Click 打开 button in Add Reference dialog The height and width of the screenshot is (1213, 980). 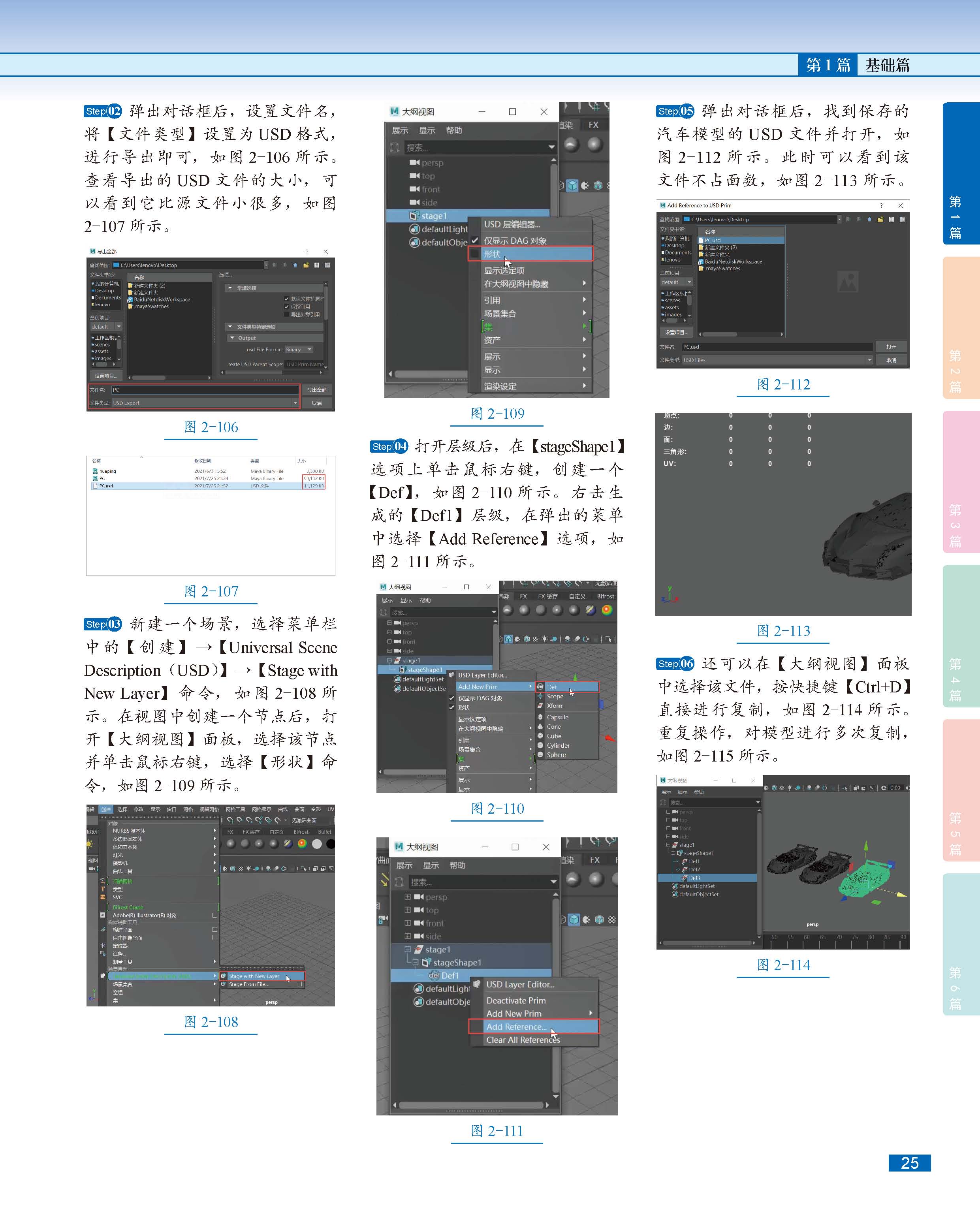pos(891,346)
